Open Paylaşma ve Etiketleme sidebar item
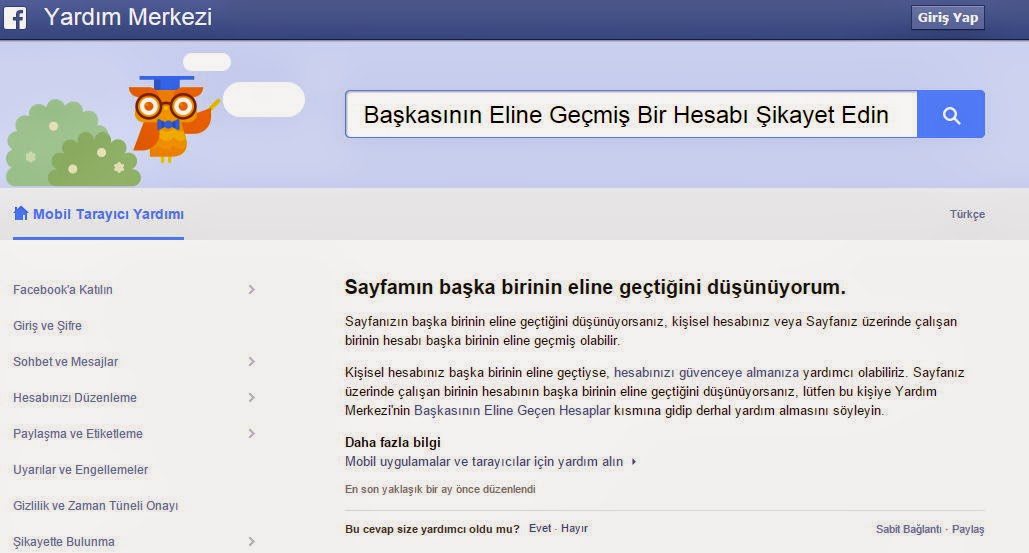Image resolution: width=1029 pixels, height=553 pixels. 78,434
